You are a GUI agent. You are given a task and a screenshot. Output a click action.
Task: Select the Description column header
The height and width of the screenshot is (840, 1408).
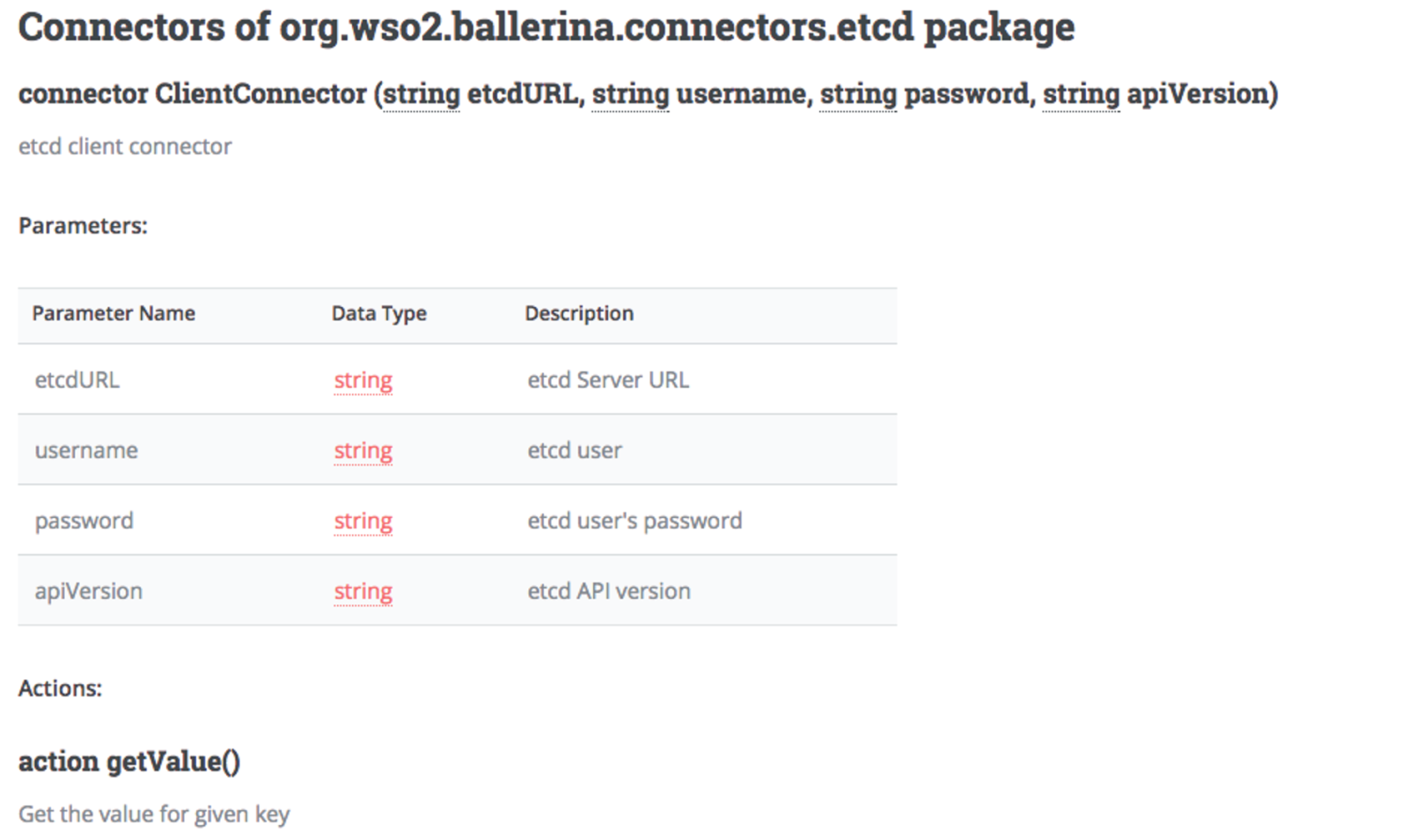579,314
